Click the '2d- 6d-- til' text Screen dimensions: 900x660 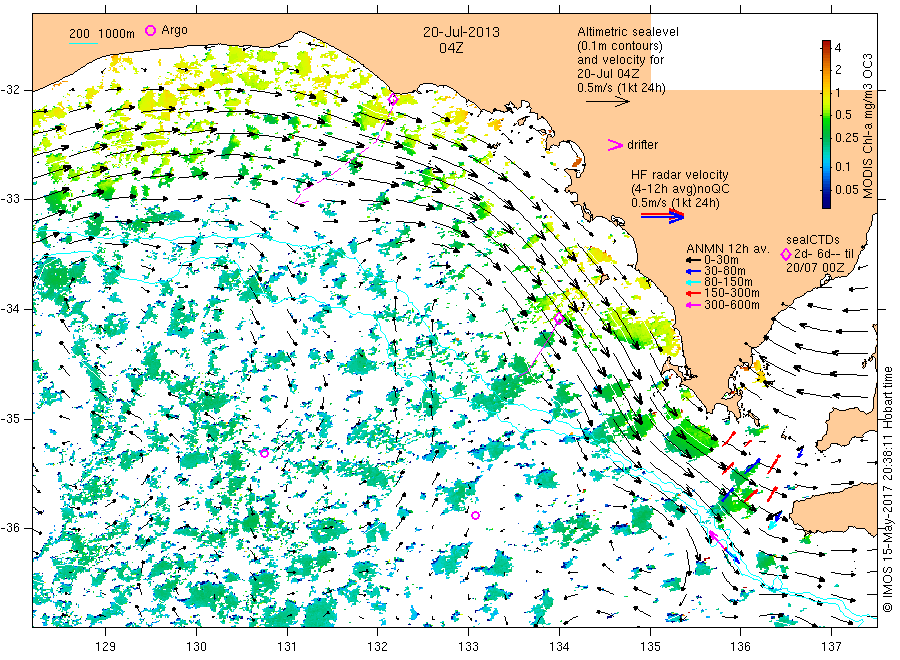(824, 254)
